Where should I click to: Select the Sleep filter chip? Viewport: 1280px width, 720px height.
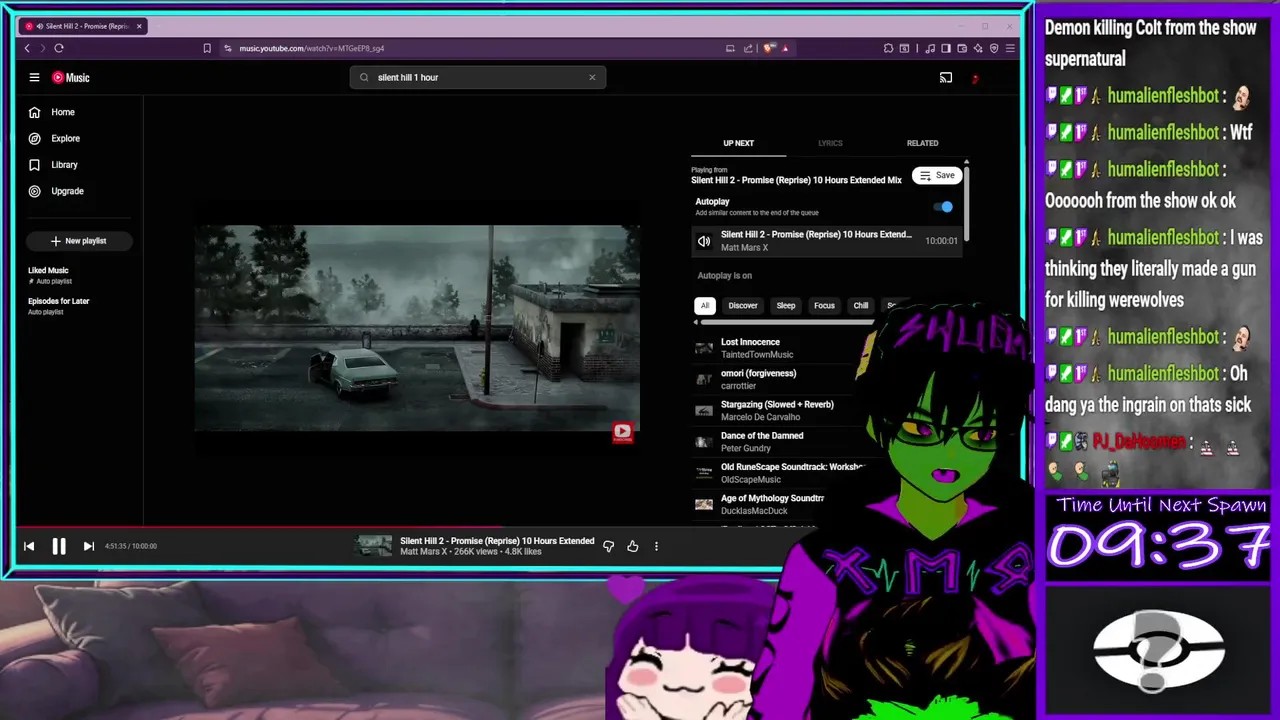coord(786,305)
